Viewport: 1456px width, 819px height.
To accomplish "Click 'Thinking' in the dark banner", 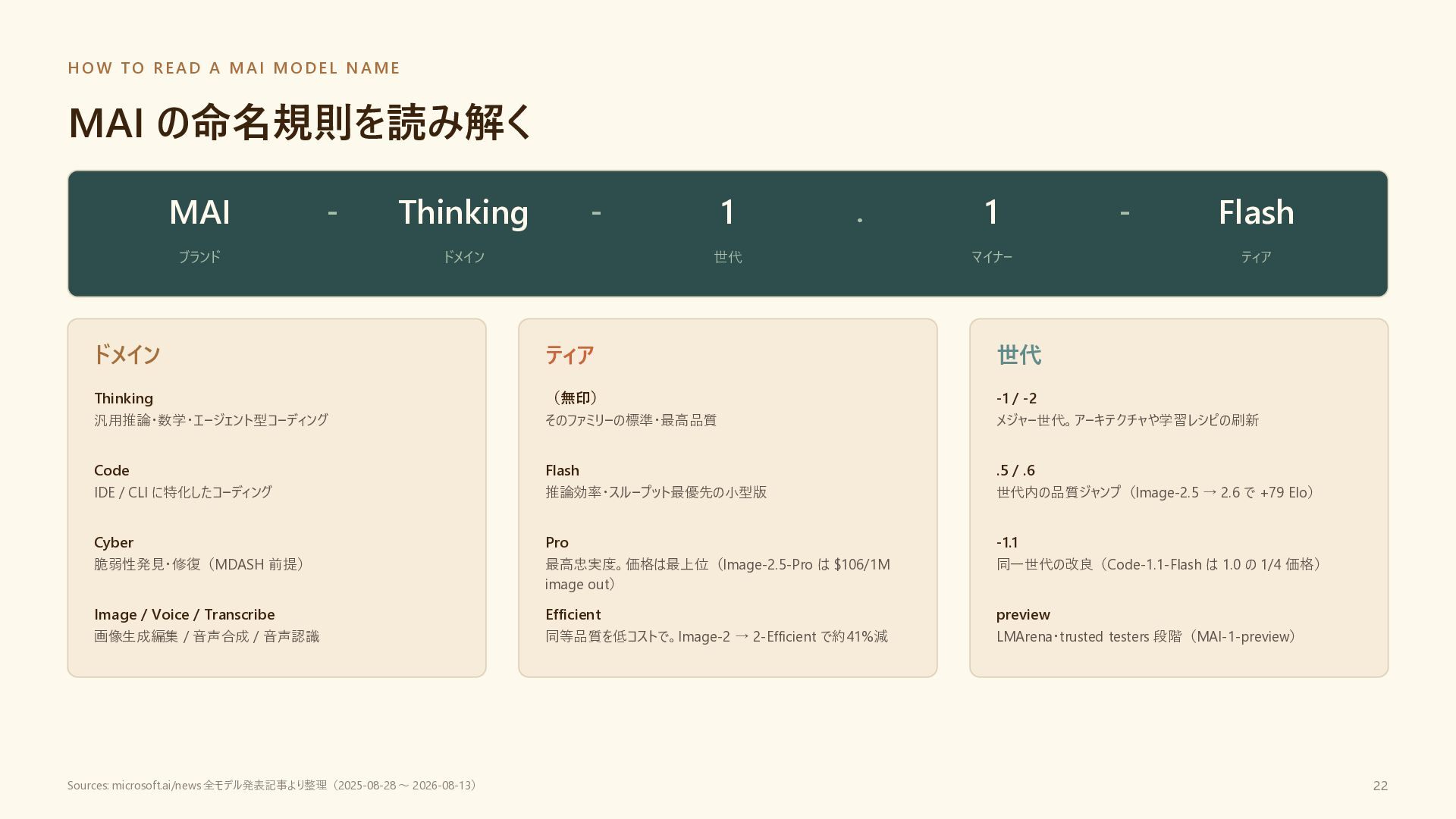I will [463, 212].
